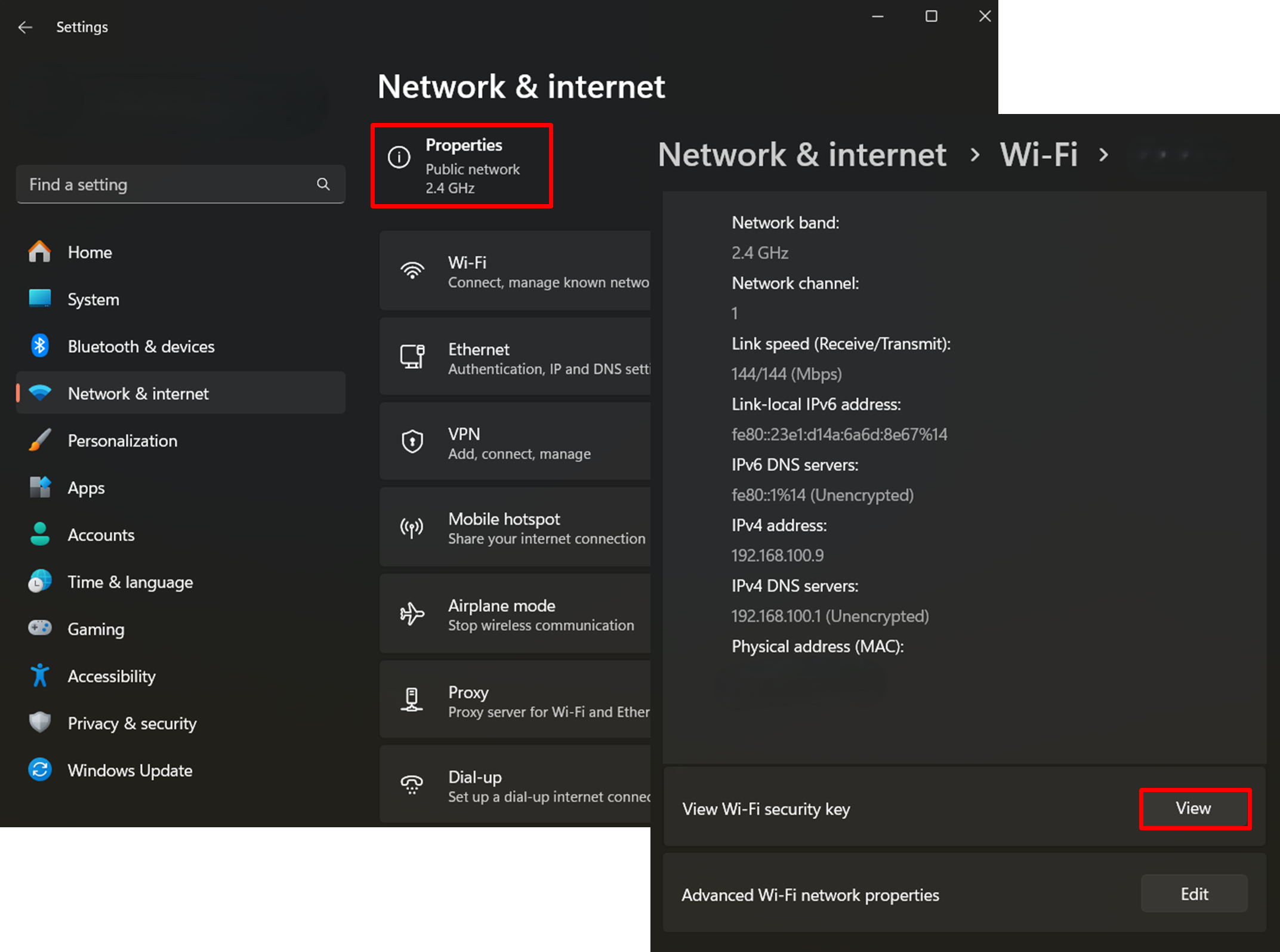Minimize the Settings window
Viewport: 1280px width, 952px height.
877,17
